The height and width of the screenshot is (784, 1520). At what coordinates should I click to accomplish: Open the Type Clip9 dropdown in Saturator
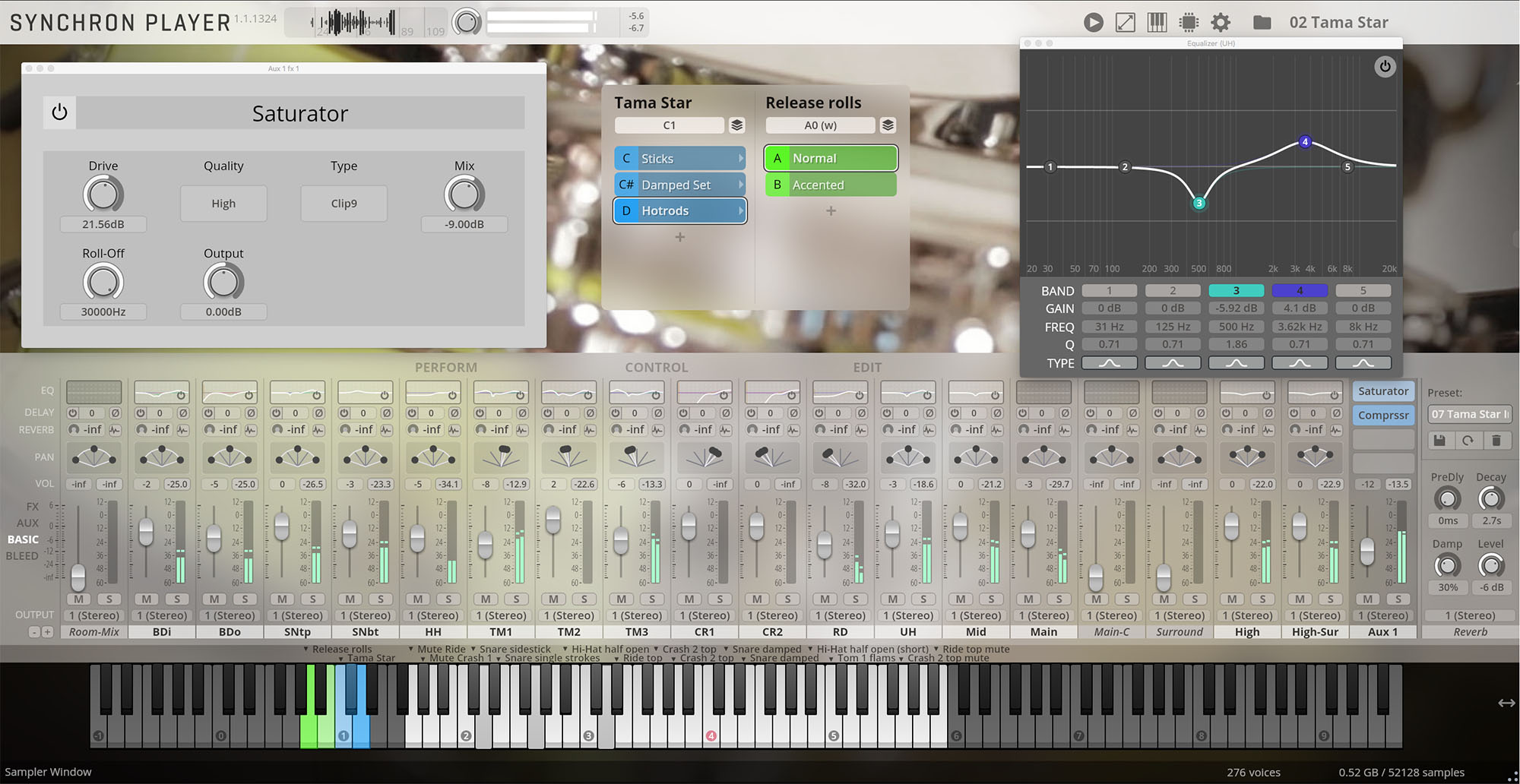coord(344,203)
